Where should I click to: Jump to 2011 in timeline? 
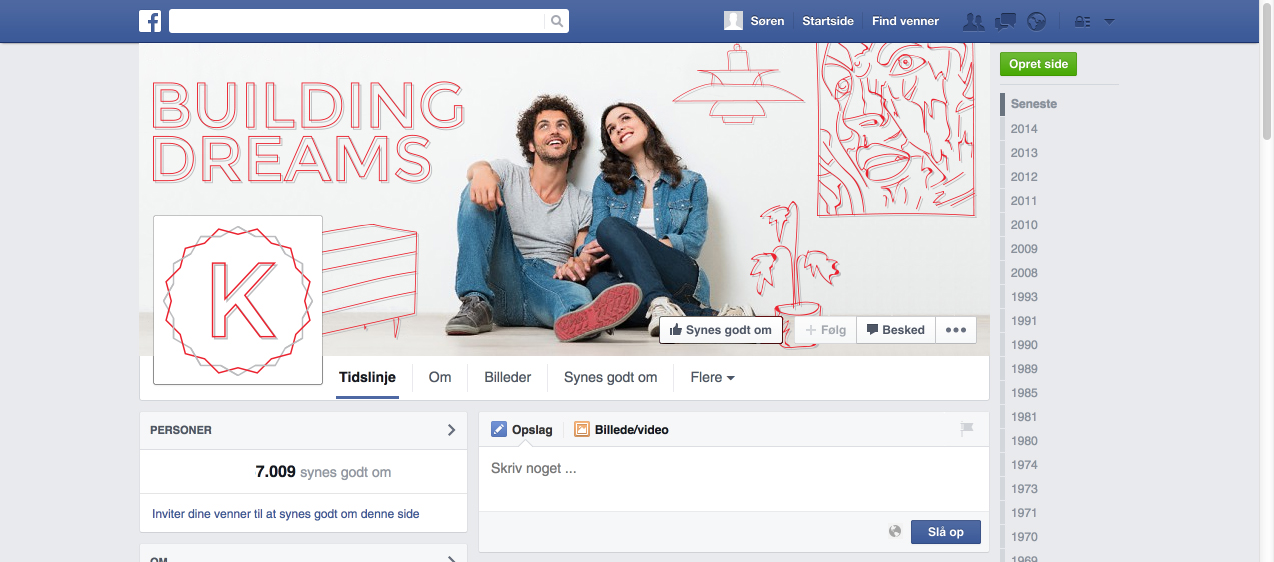point(1024,201)
